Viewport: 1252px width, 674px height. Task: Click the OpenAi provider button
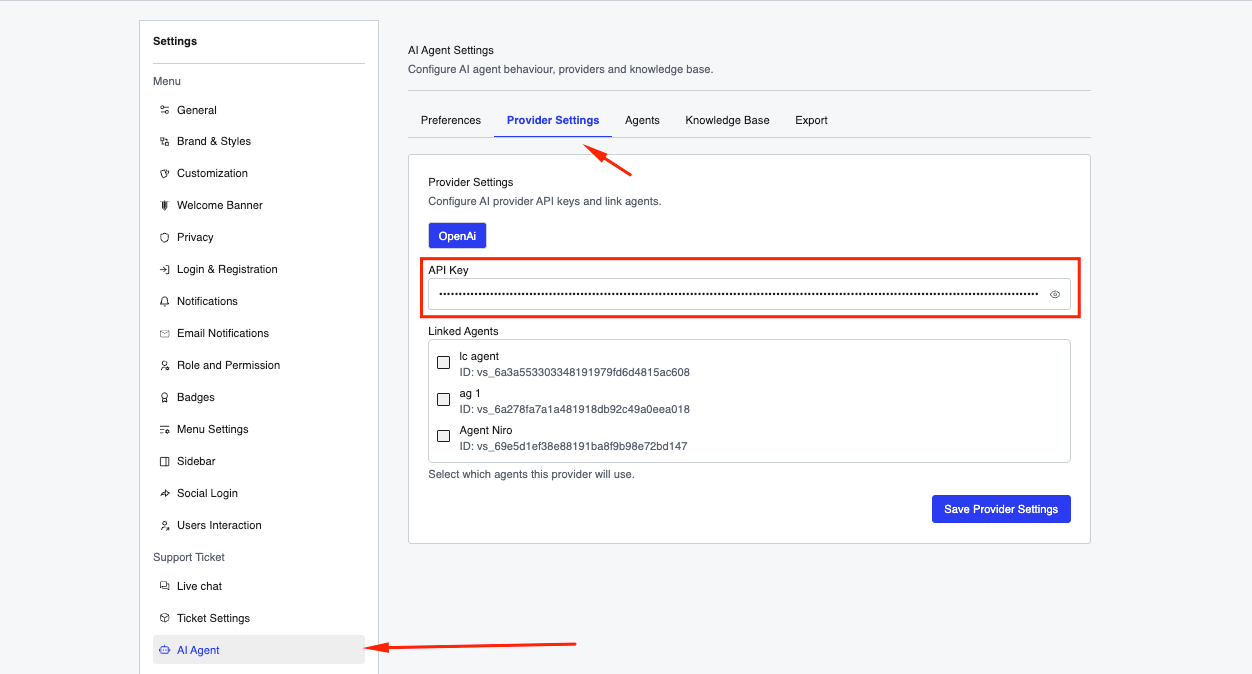(457, 236)
